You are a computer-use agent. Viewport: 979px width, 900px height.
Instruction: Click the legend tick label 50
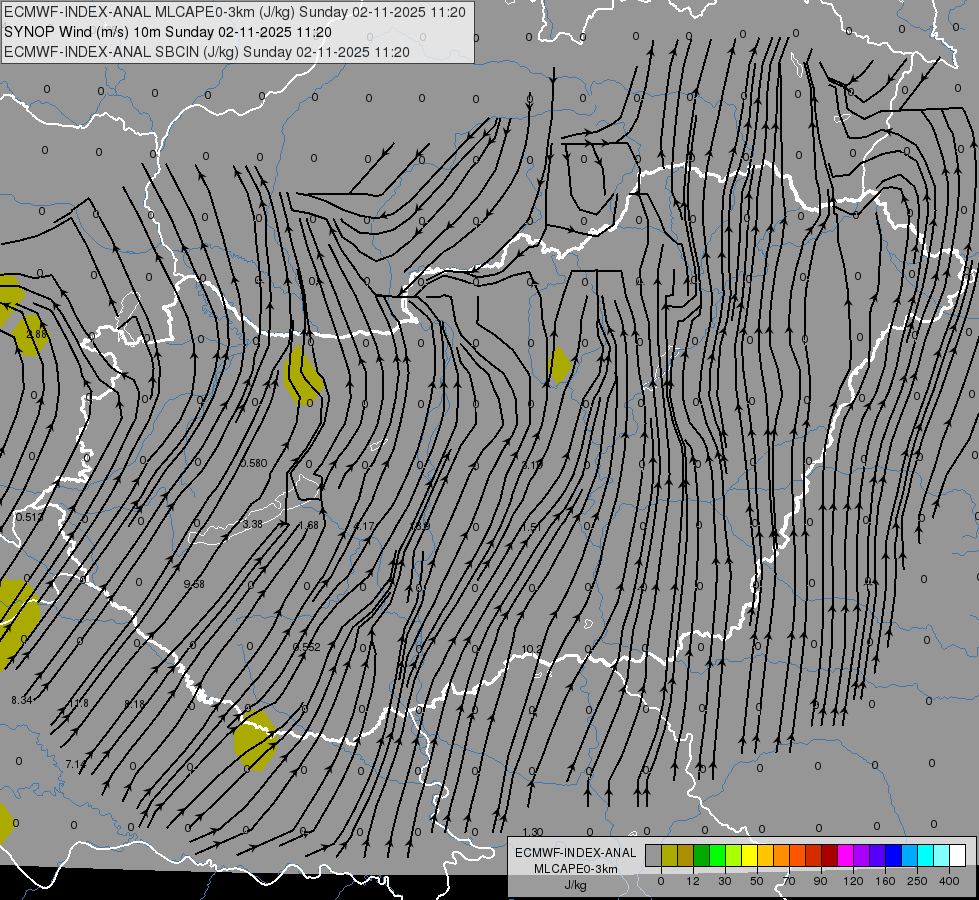coord(756,881)
